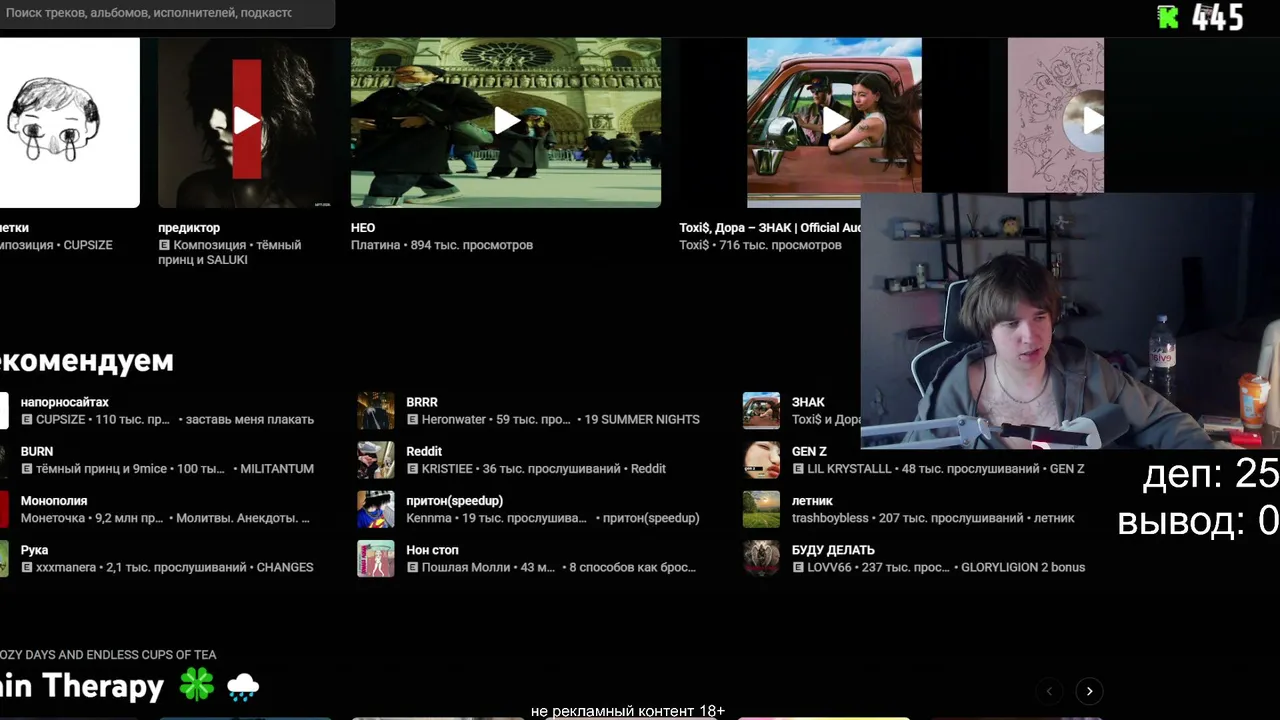Click the GEN Z song cover art
This screenshot has width=1280, height=720.
(761, 460)
